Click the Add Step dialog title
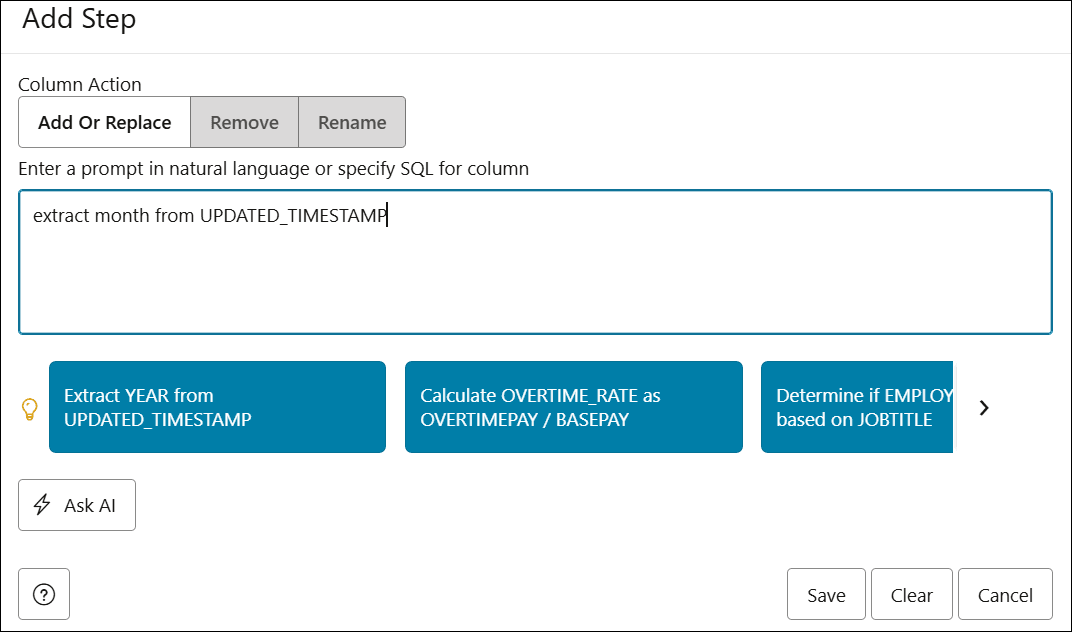The width and height of the screenshot is (1072, 632). [80, 20]
